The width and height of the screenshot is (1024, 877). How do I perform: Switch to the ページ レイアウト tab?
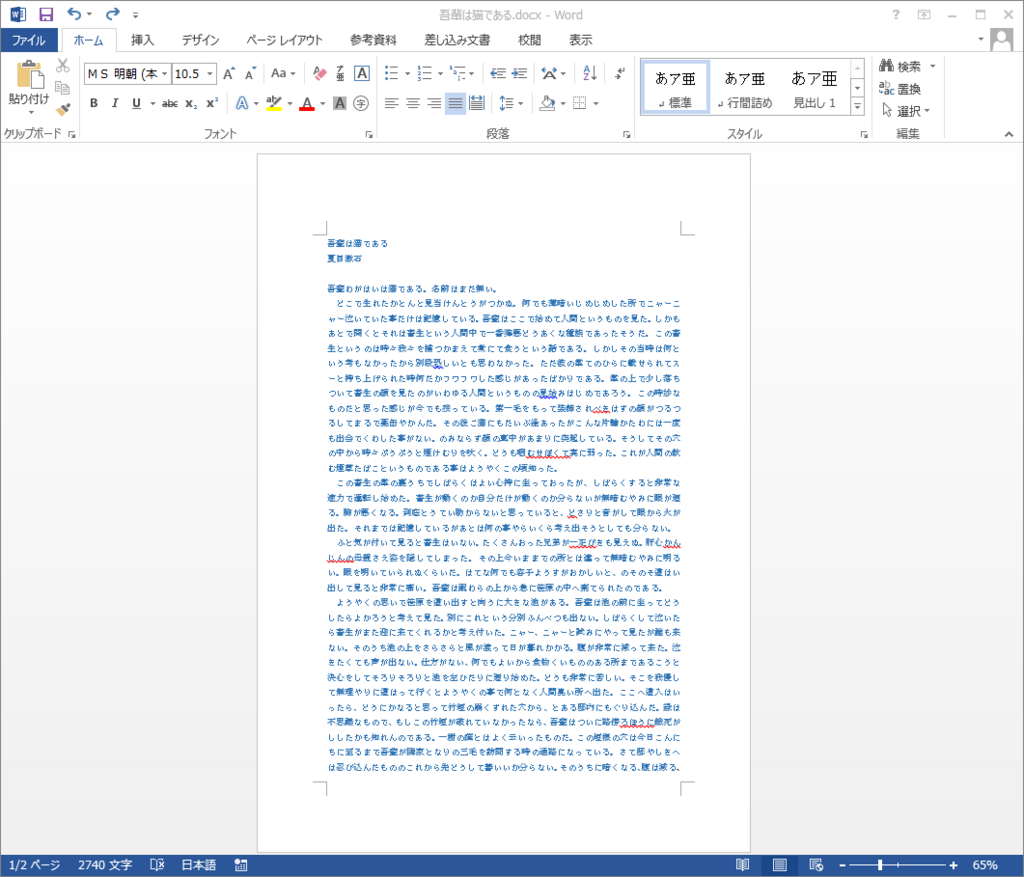pyautogui.click(x=284, y=40)
